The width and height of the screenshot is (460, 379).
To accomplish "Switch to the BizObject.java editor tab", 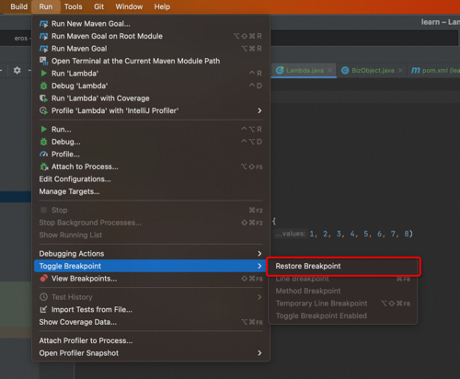I will (x=373, y=70).
